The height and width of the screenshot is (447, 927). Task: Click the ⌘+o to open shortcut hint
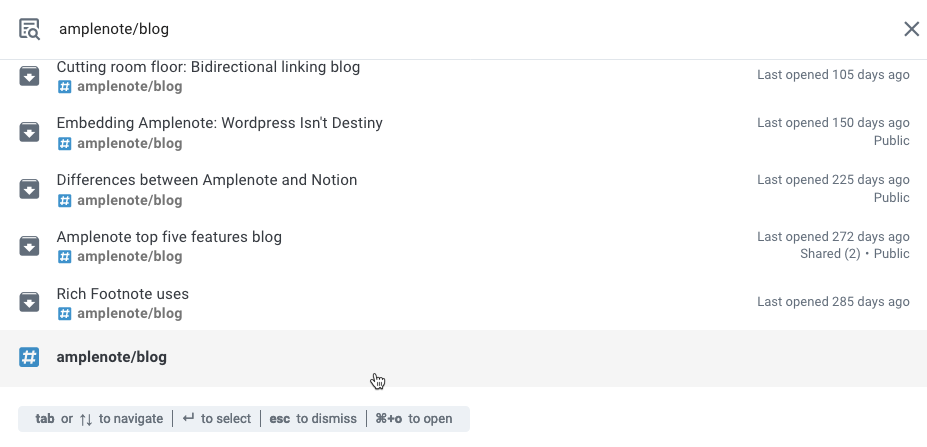pyautogui.click(x=414, y=419)
